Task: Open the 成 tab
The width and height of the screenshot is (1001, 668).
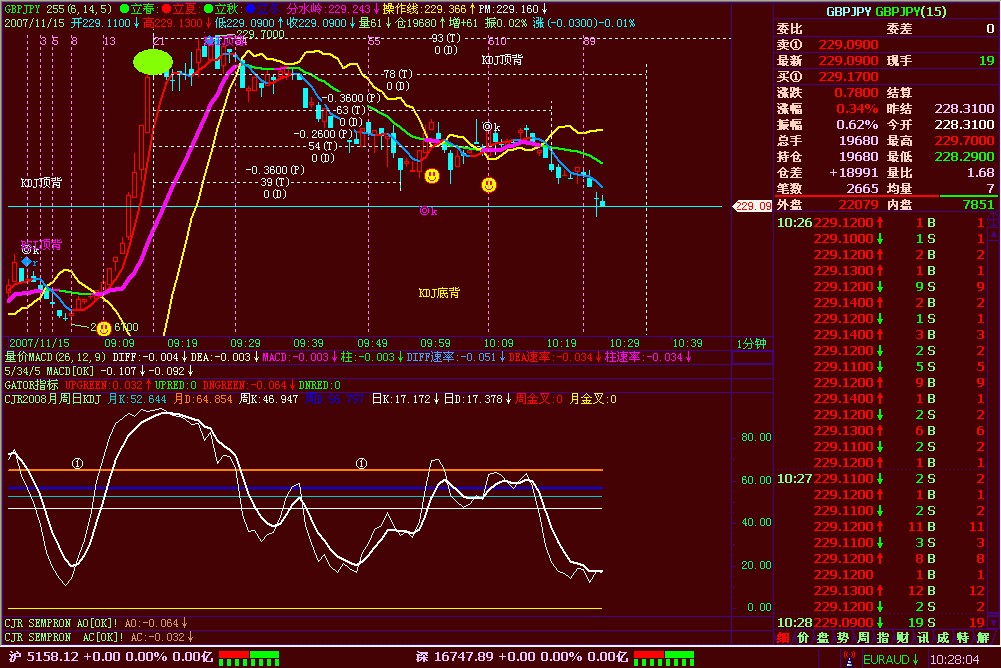Action: click(x=943, y=637)
